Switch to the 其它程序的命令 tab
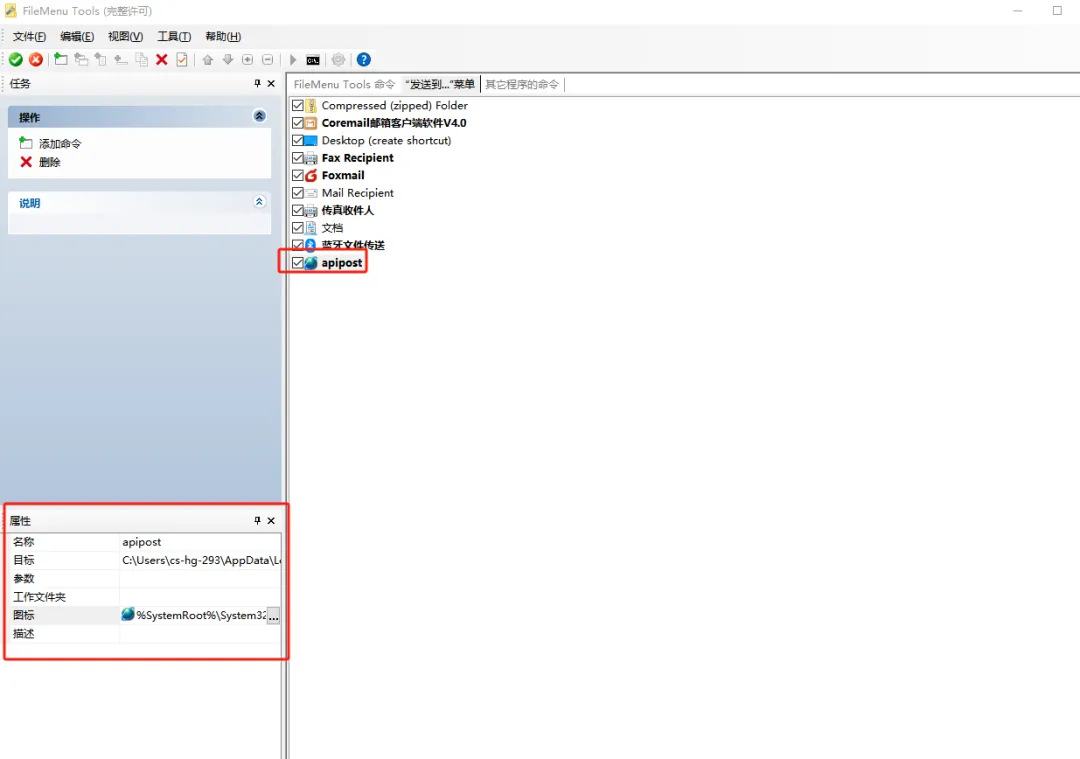Image resolution: width=1080 pixels, height=759 pixels. (x=523, y=84)
